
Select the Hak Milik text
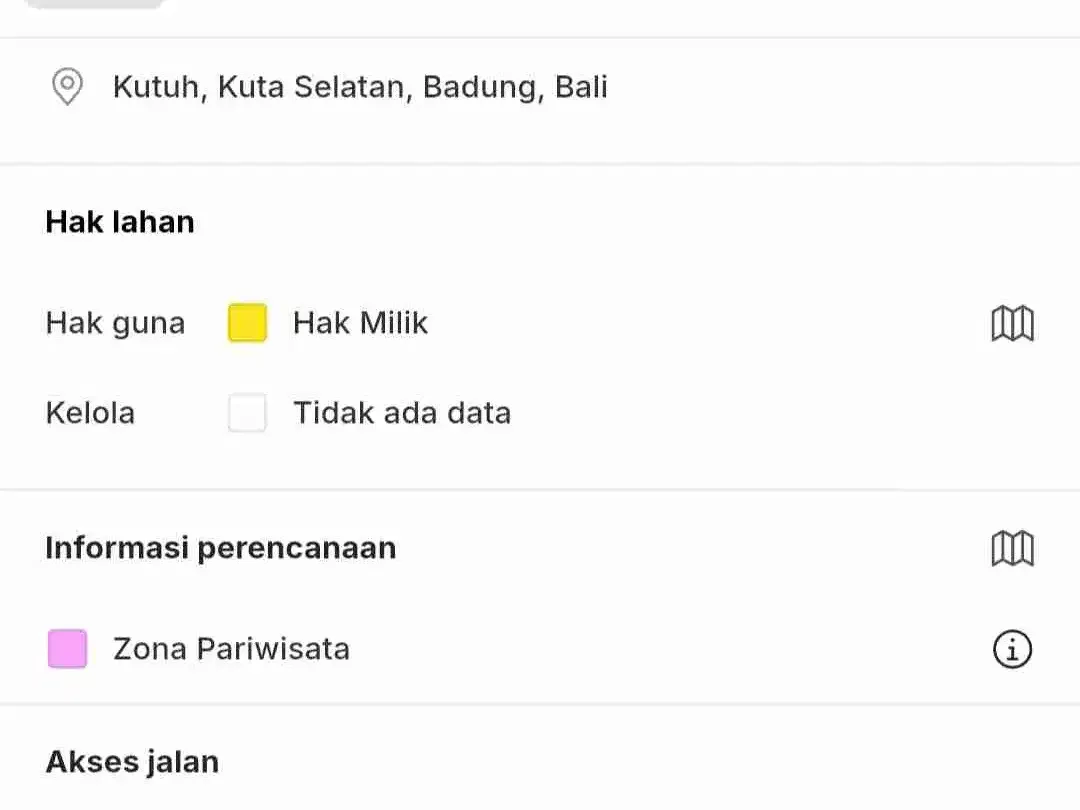tap(360, 323)
